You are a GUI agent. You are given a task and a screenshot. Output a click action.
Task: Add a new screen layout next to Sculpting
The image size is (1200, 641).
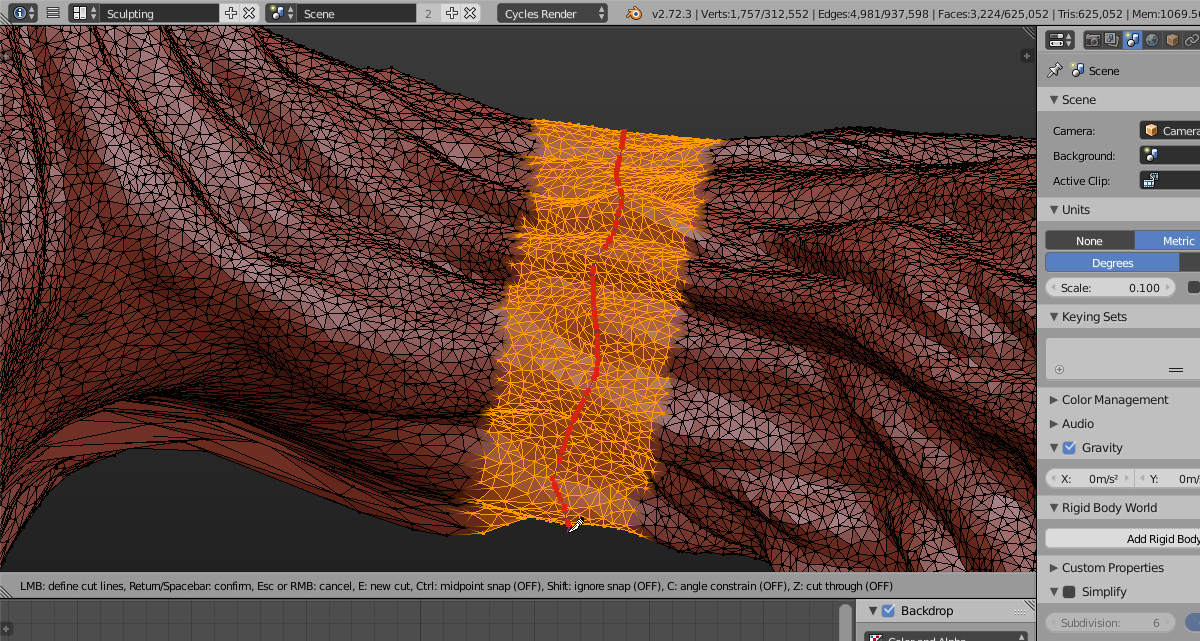(231, 14)
